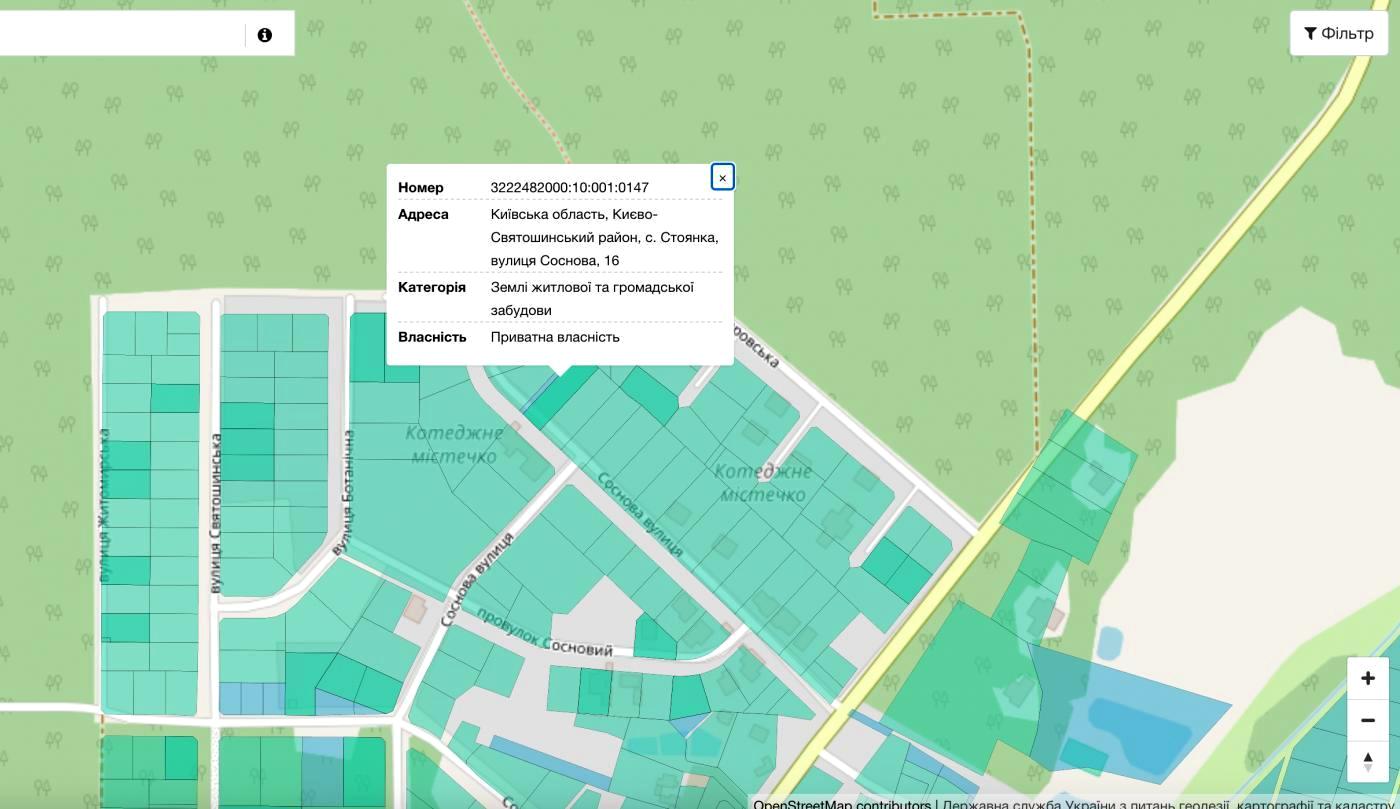
Task: Close the parcel information popup
Action: click(x=722, y=177)
